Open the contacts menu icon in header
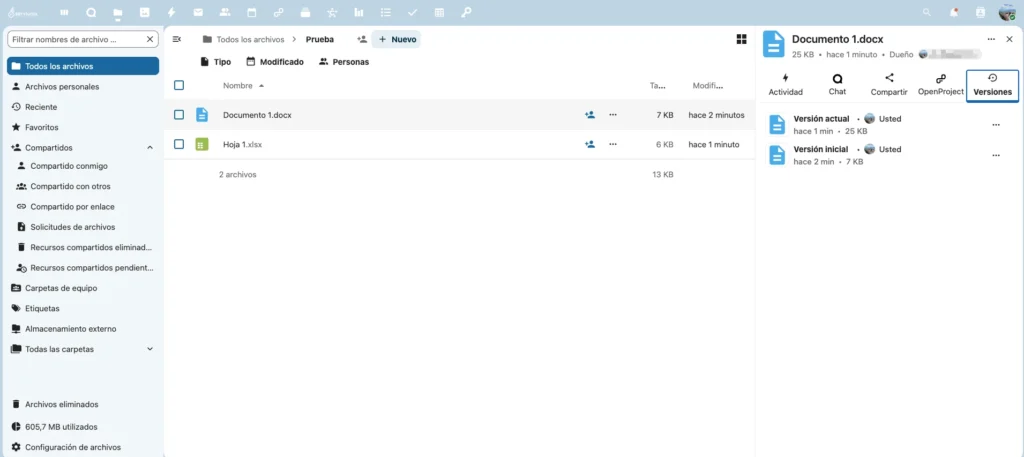The width and height of the screenshot is (1024, 457). pos(980,12)
